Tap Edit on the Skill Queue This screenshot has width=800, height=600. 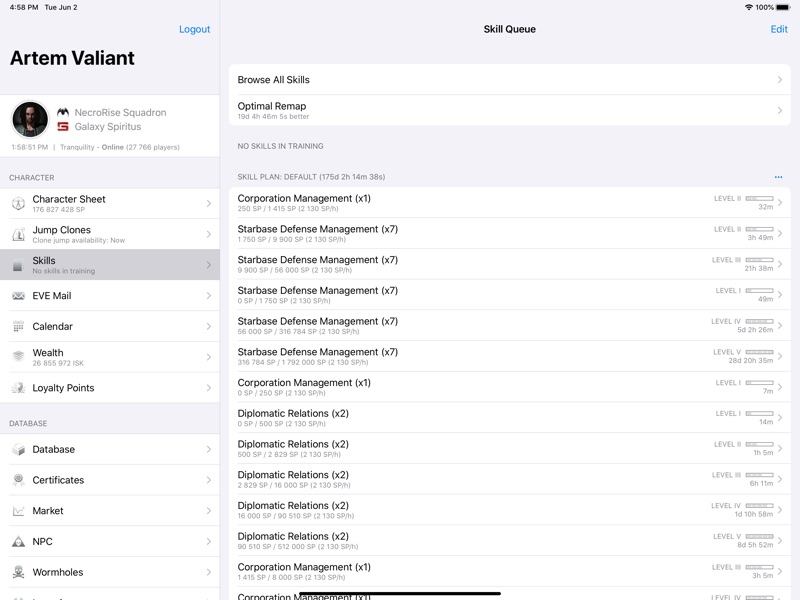pos(779,29)
